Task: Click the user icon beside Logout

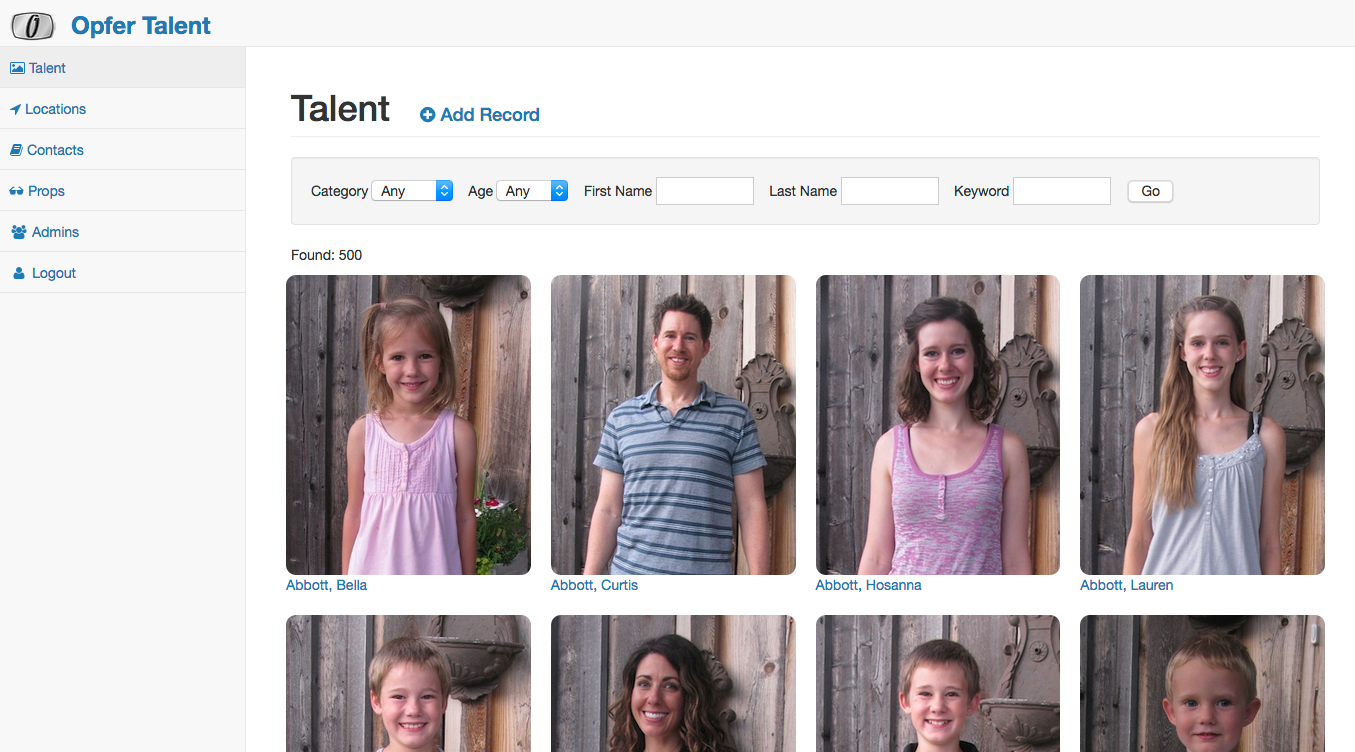Action: (x=19, y=273)
